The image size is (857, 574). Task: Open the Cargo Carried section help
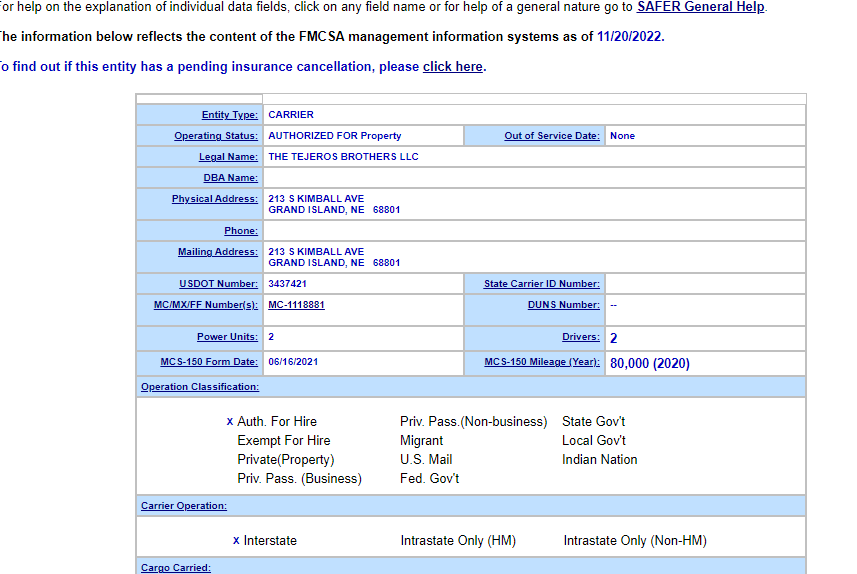pos(175,568)
